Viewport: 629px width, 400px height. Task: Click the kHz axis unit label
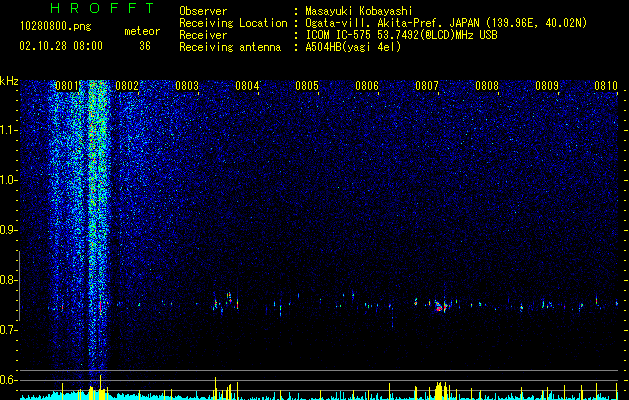coord(9,81)
